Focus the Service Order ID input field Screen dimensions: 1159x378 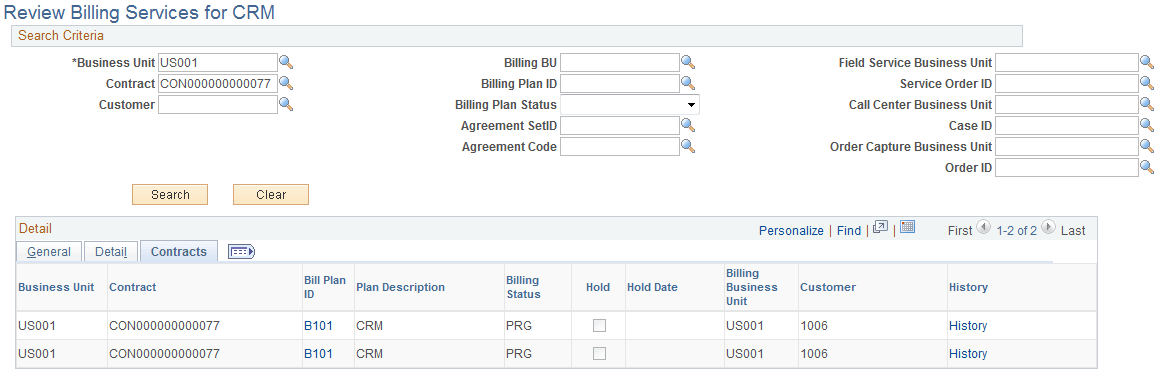pyautogui.click(x=1067, y=84)
